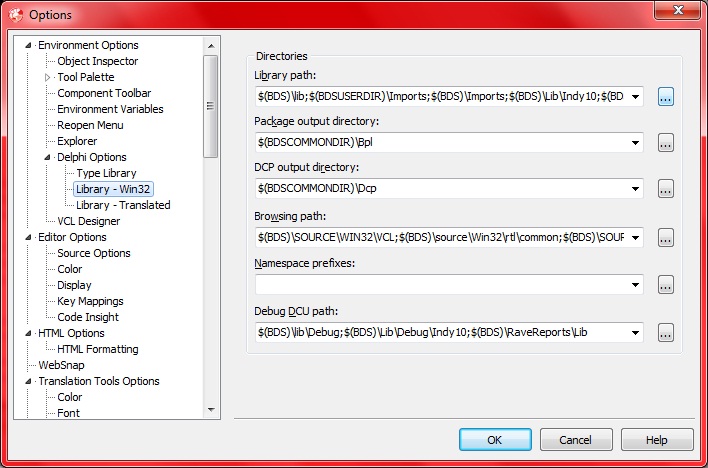Collapse the Editor Options tree section
Image resolution: width=708 pixels, height=468 pixels.
tap(29, 237)
